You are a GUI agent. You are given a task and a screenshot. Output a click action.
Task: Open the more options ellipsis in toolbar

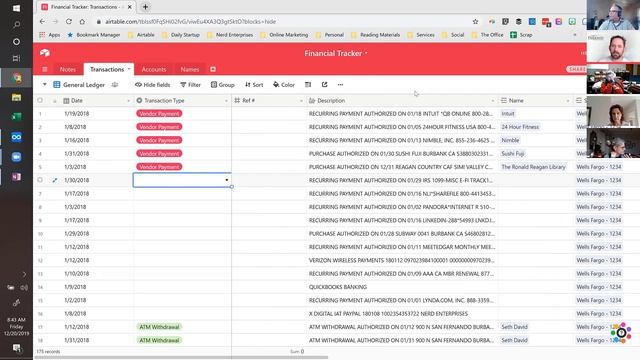(340, 85)
